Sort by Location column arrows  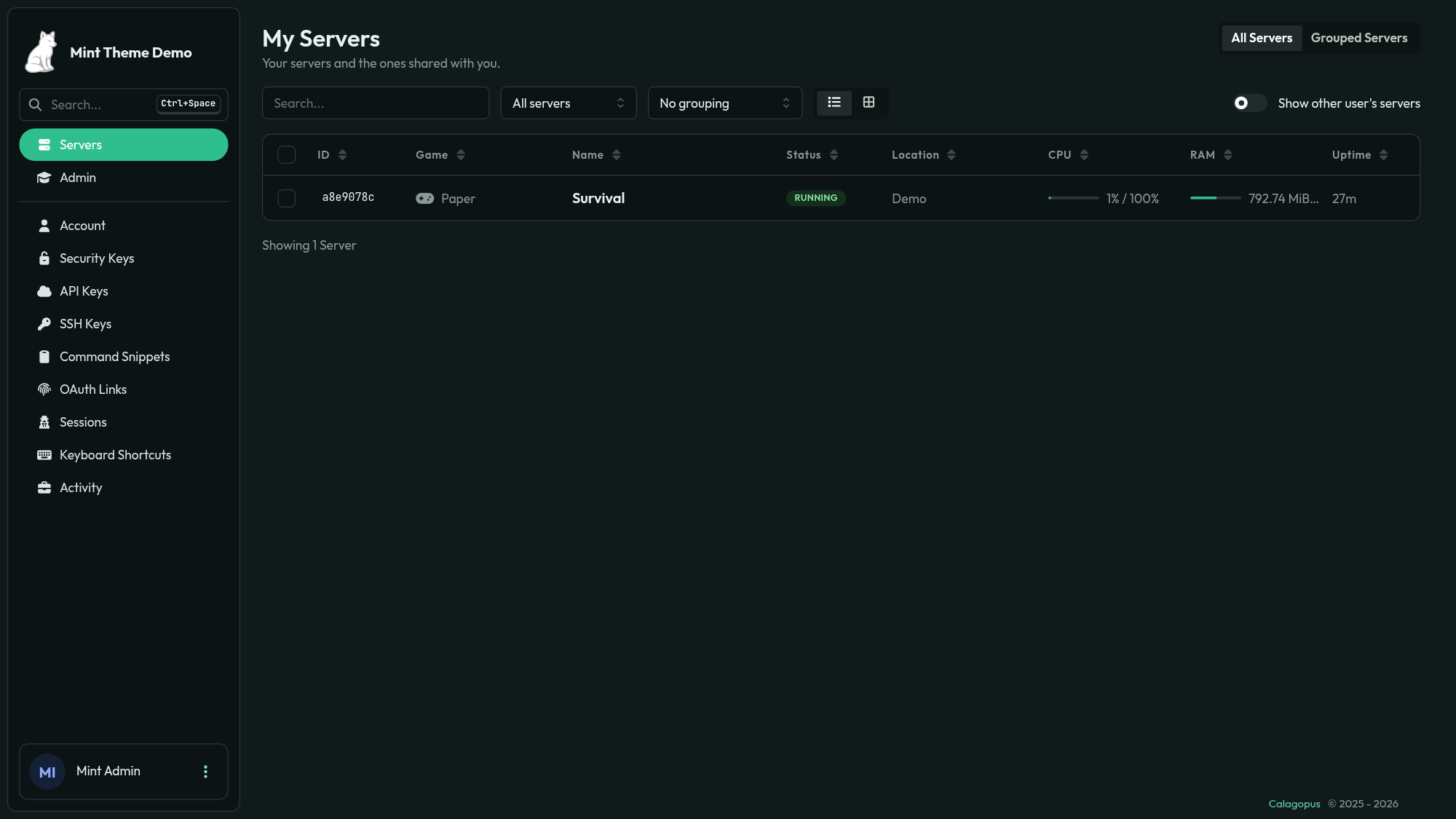(x=951, y=155)
